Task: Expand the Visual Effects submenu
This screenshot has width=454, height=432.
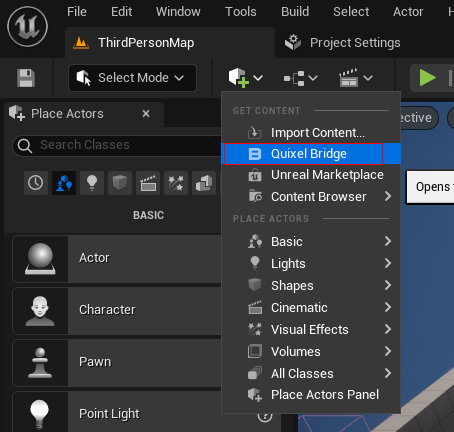Action: (x=311, y=329)
